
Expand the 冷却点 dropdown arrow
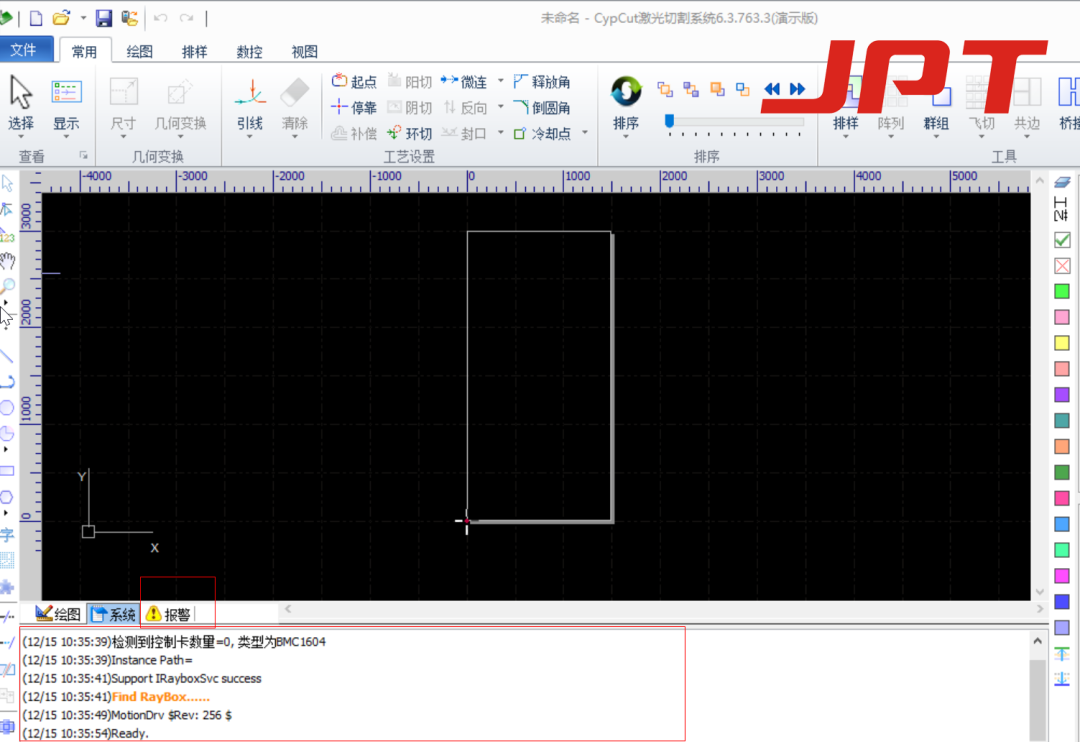585,134
